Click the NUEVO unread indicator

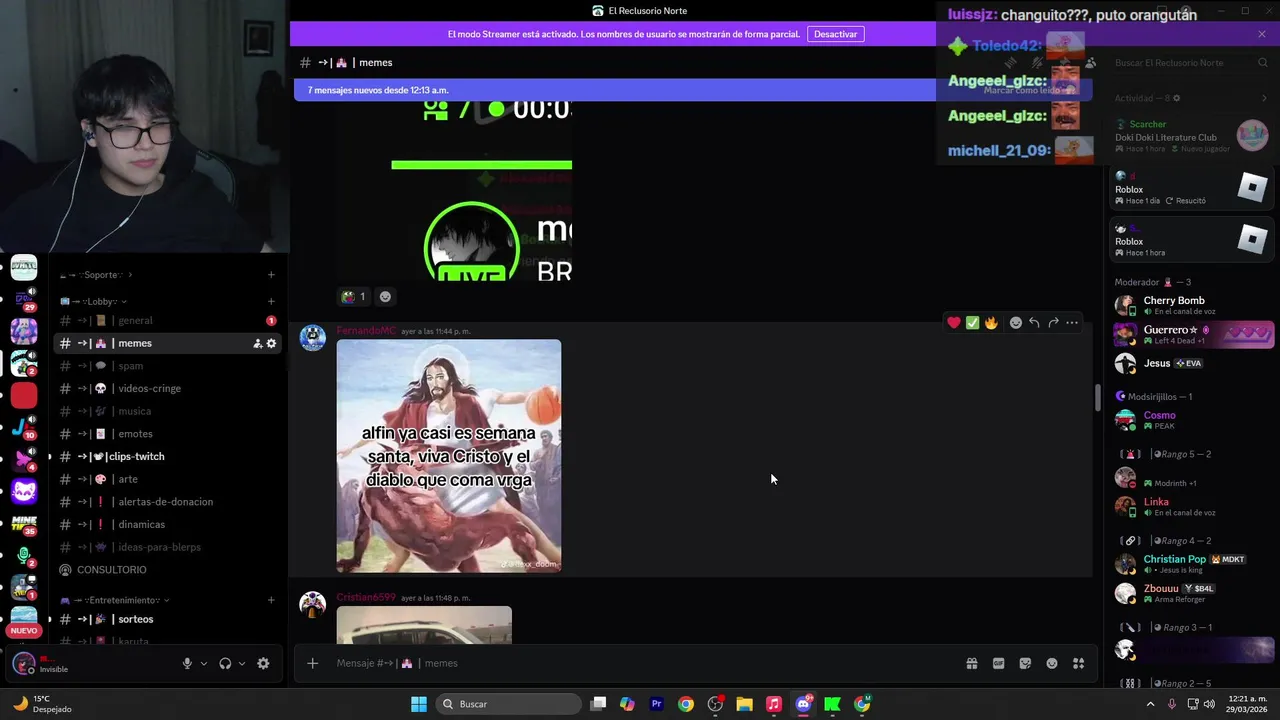[x=24, y=631]
